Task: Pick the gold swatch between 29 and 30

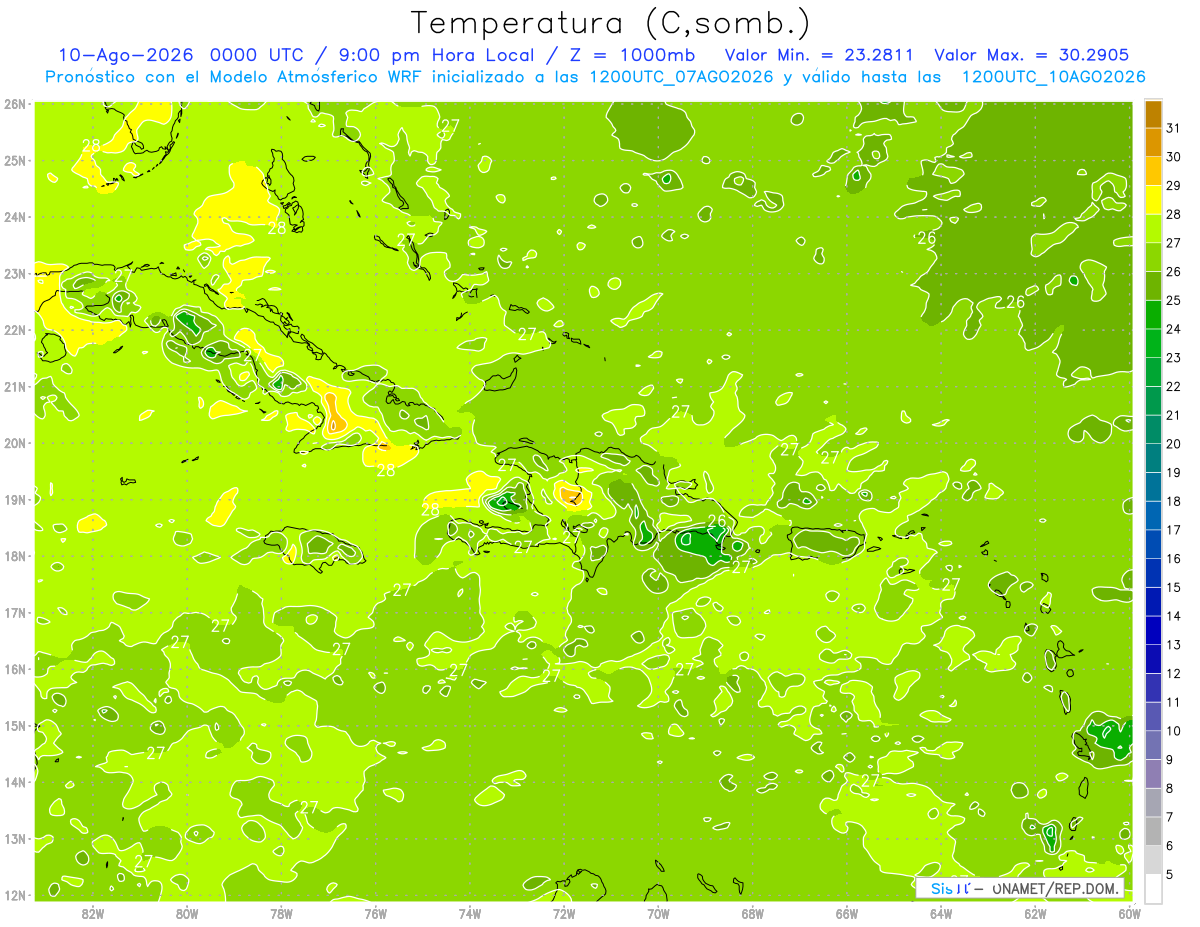Action: point(1153,172)
